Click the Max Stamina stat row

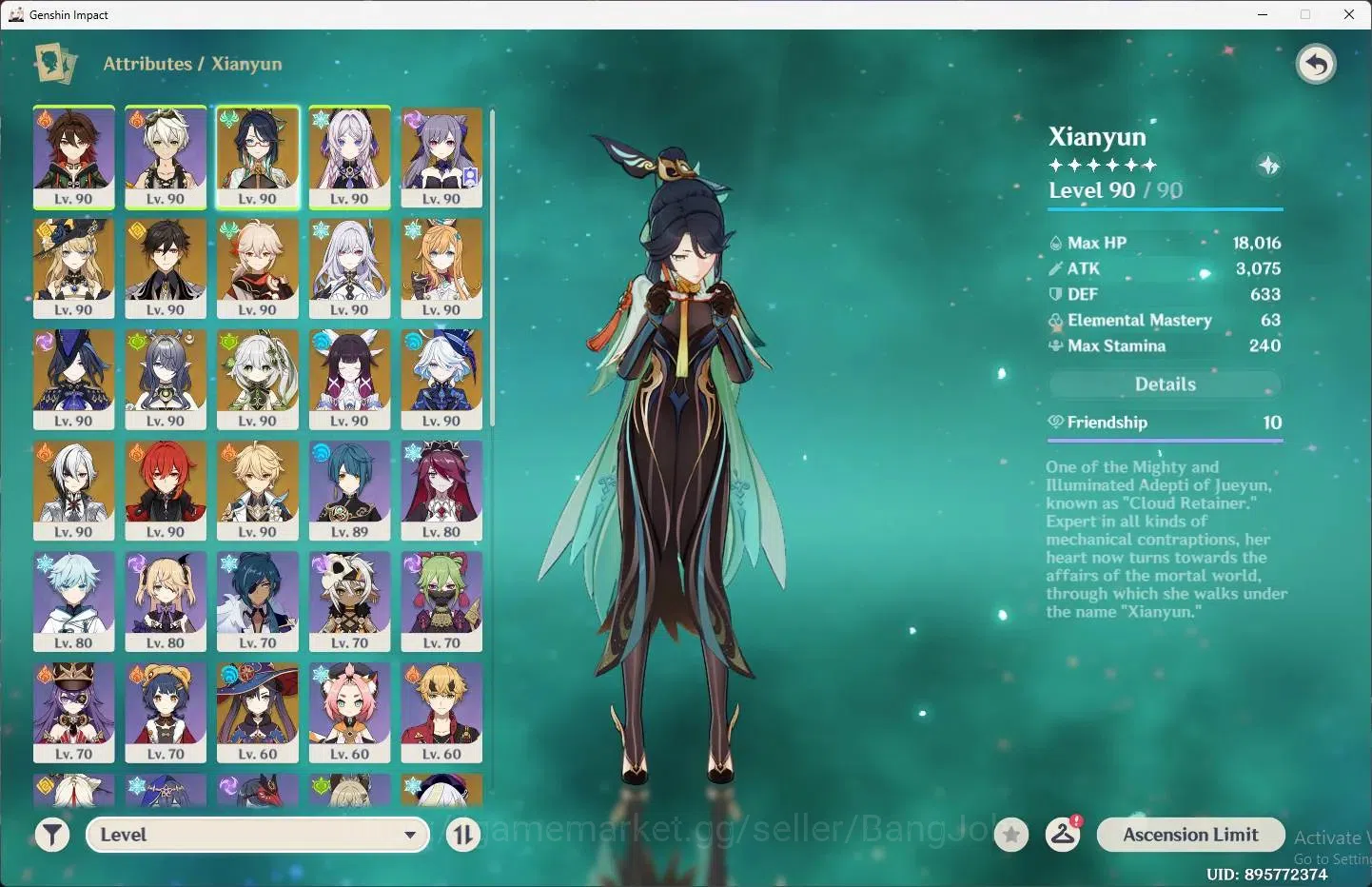pos(1166,345)
